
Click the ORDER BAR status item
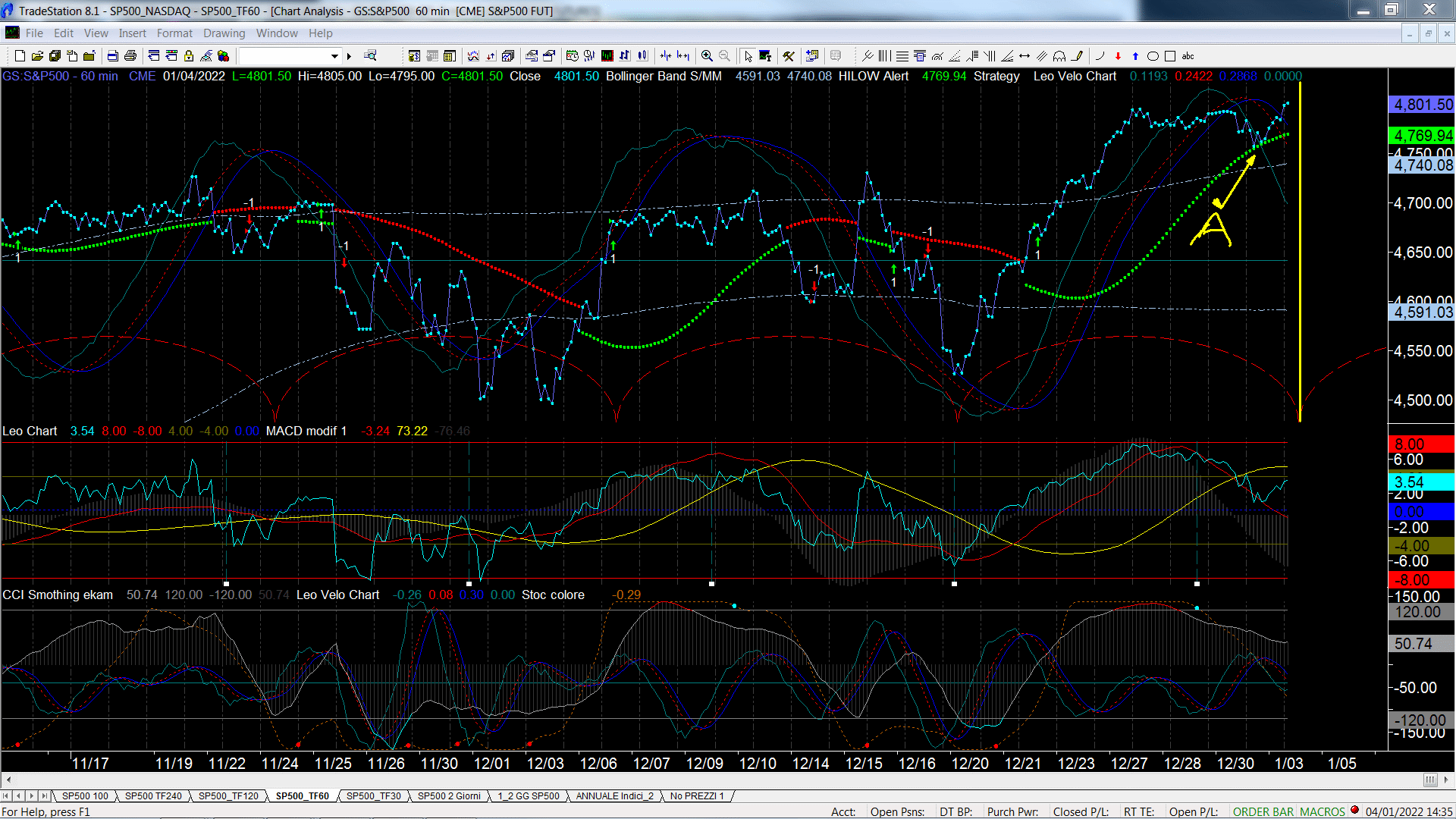1263,811
